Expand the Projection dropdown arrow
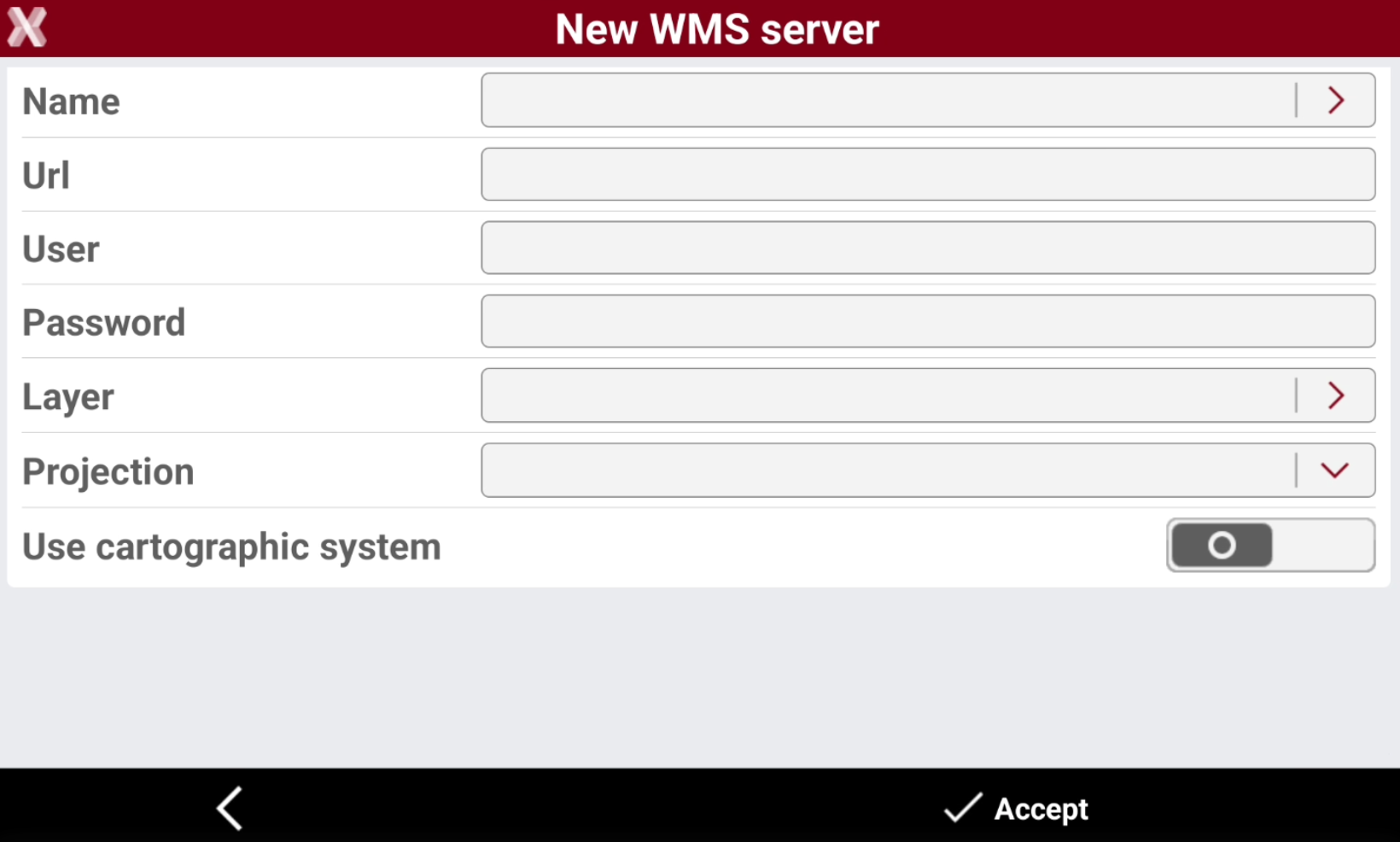 point(1334,471)
